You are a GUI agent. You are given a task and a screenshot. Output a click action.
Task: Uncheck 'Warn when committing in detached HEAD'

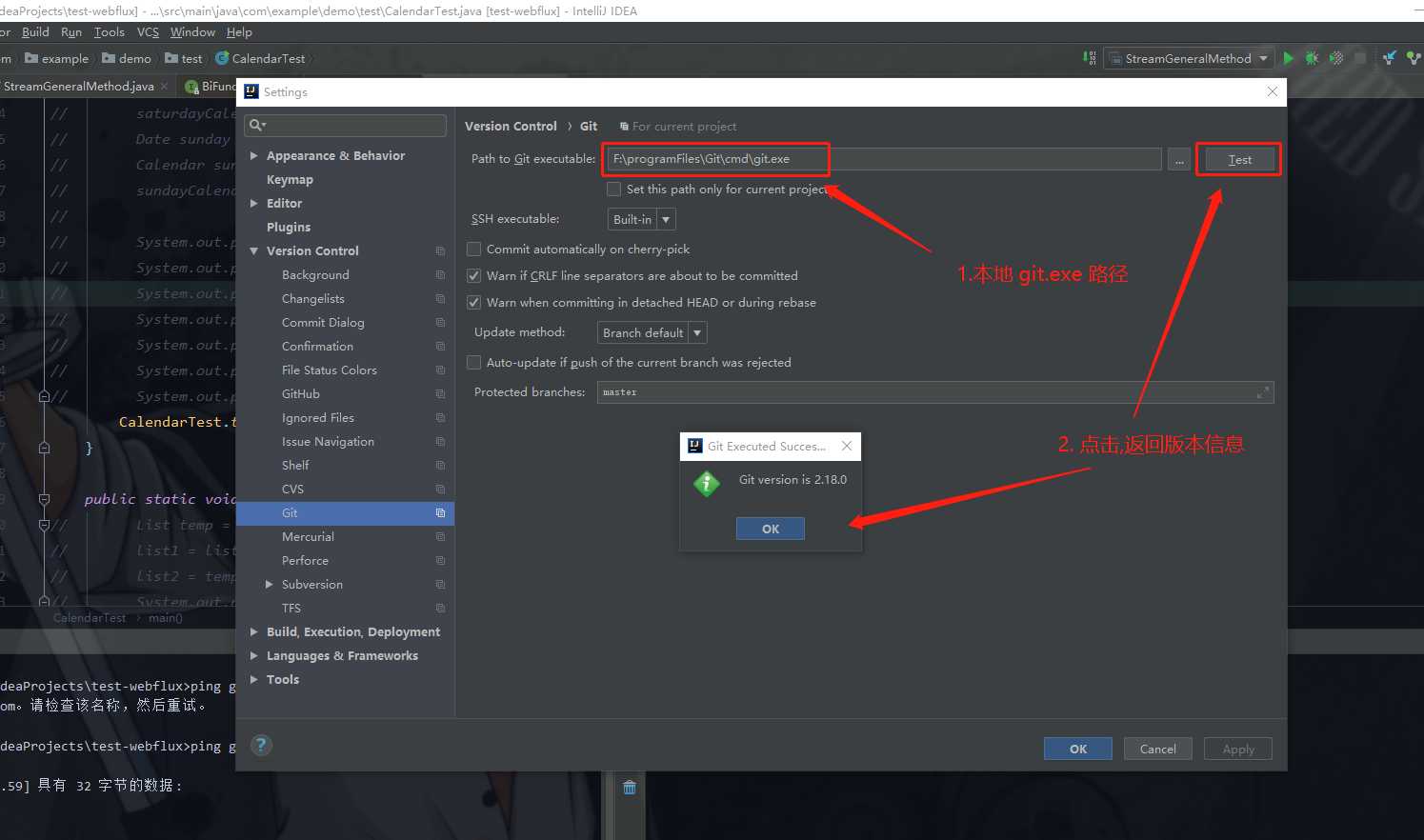[x=473, y=302]
